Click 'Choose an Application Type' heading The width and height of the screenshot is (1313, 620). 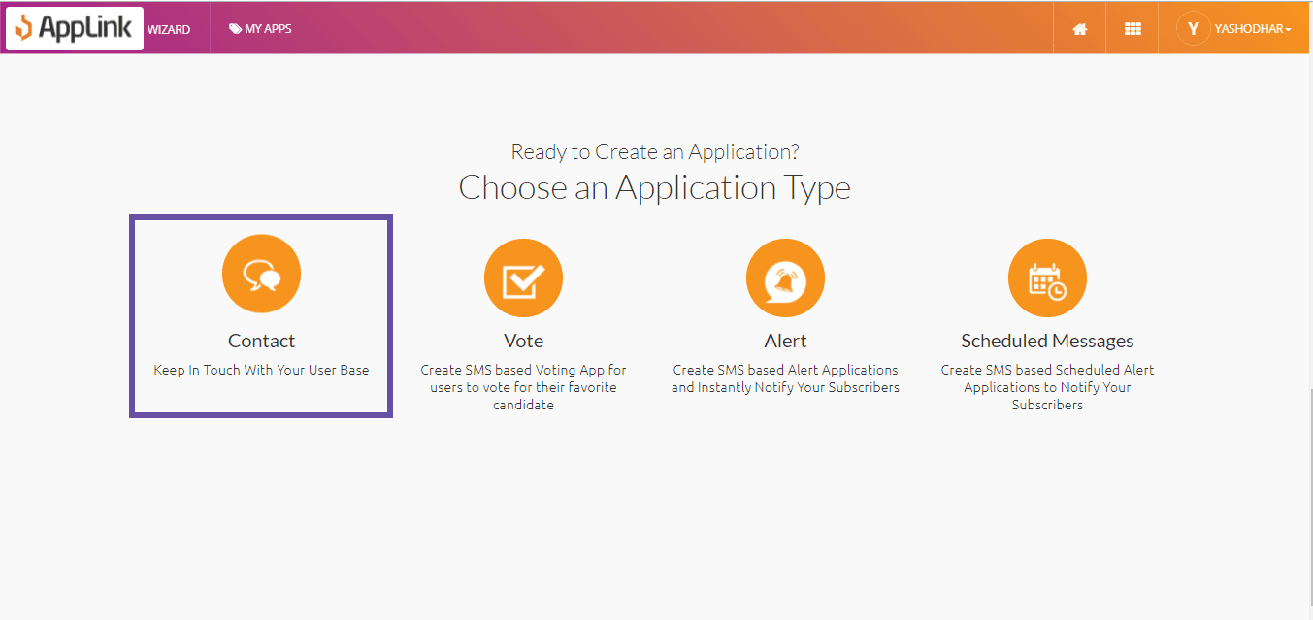655,188
